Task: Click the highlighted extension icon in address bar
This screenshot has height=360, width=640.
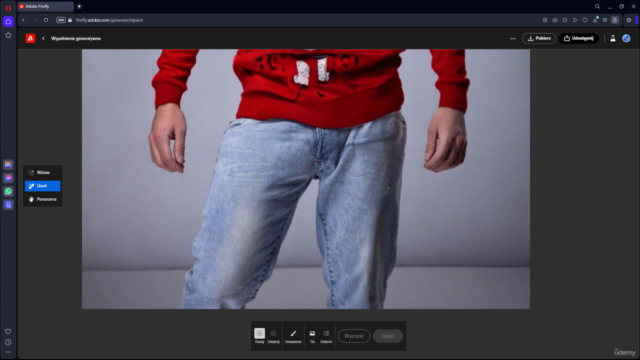Action: tap(615, 20)
